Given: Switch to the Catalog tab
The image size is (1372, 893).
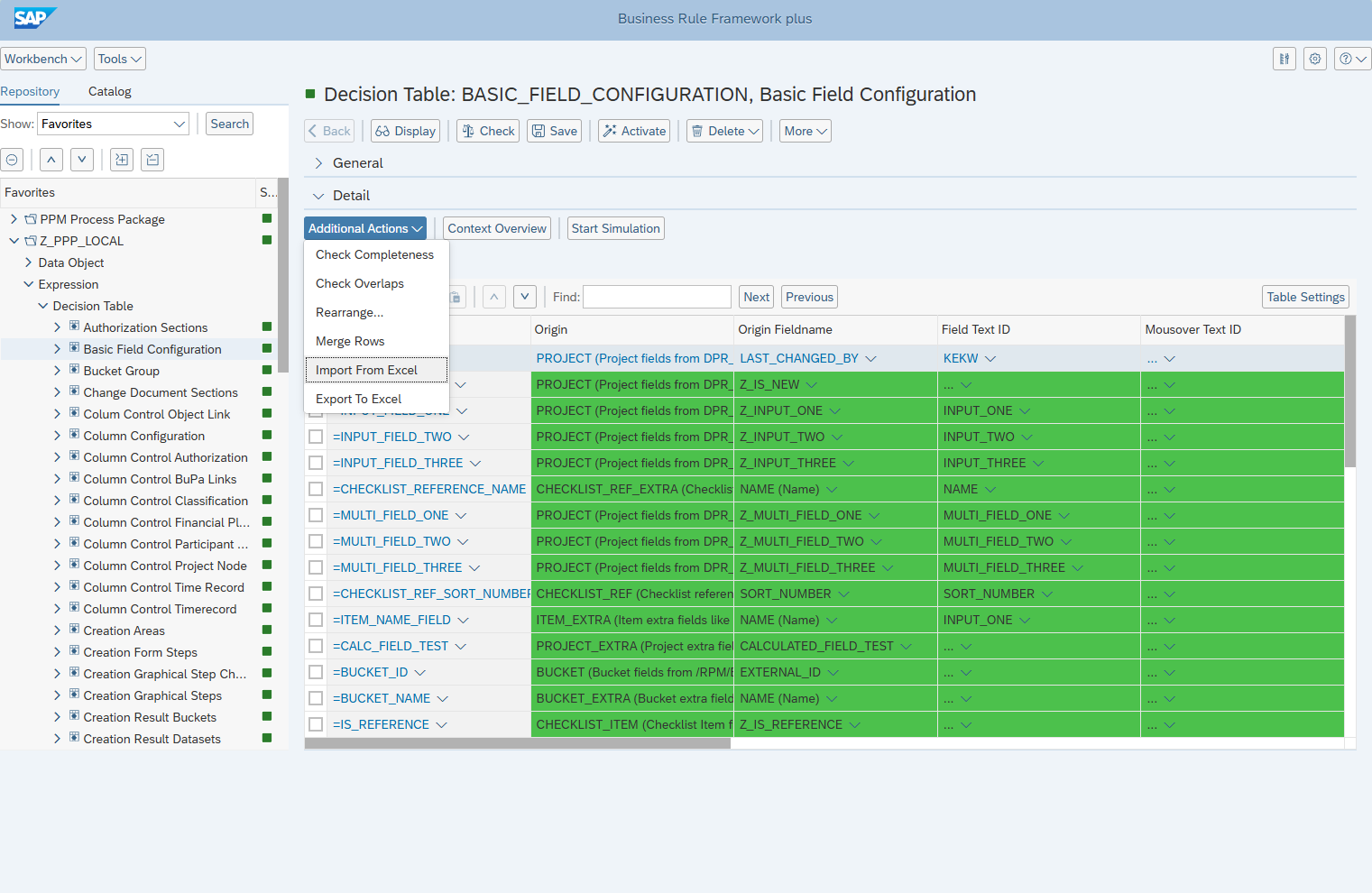Looking at the screenshot, I should pyautogui.click(x=109, y=91).
